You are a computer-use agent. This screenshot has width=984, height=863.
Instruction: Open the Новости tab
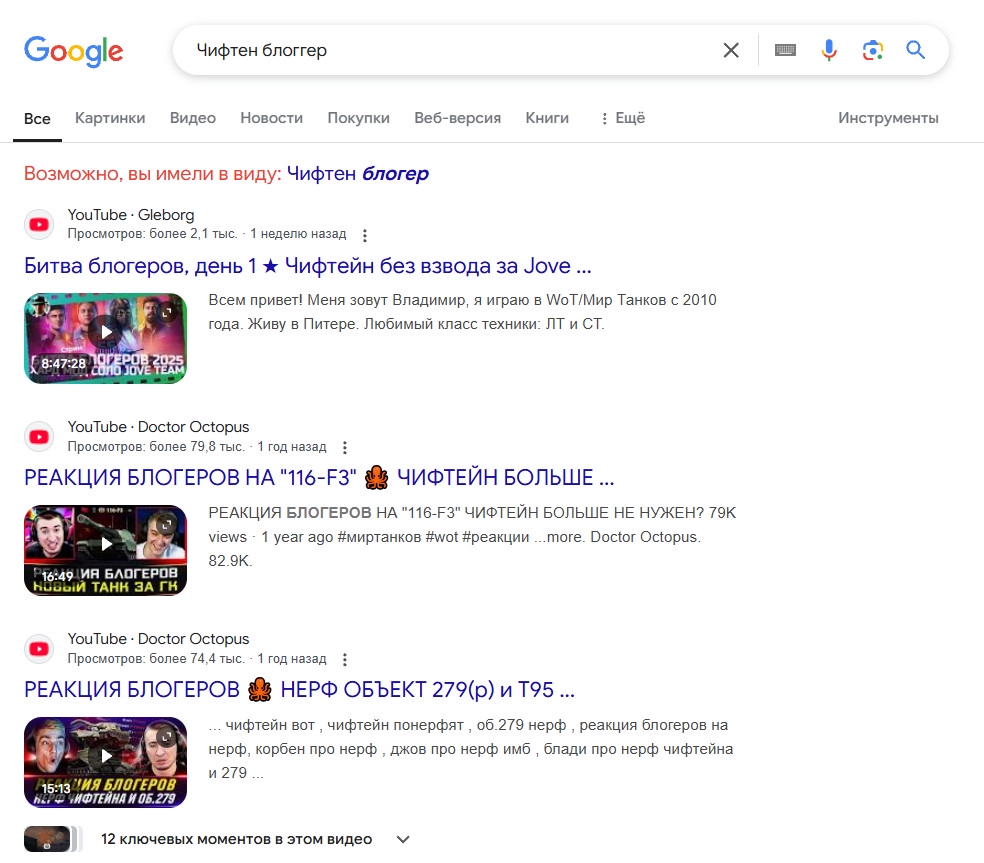[x=272, y=118]
